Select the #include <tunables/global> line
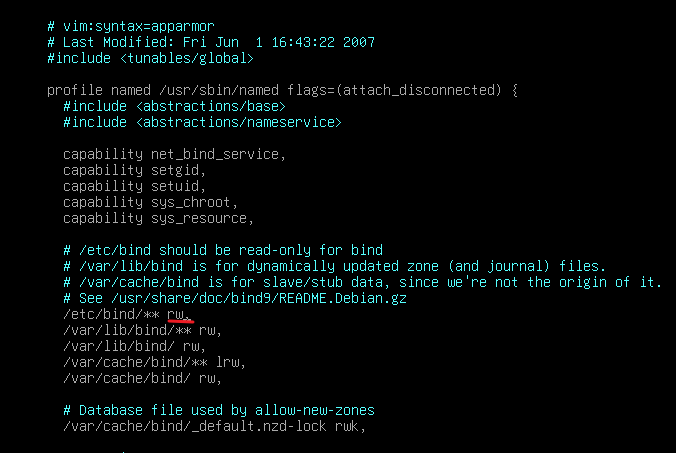The image size is (676, 453). point(150,58)
